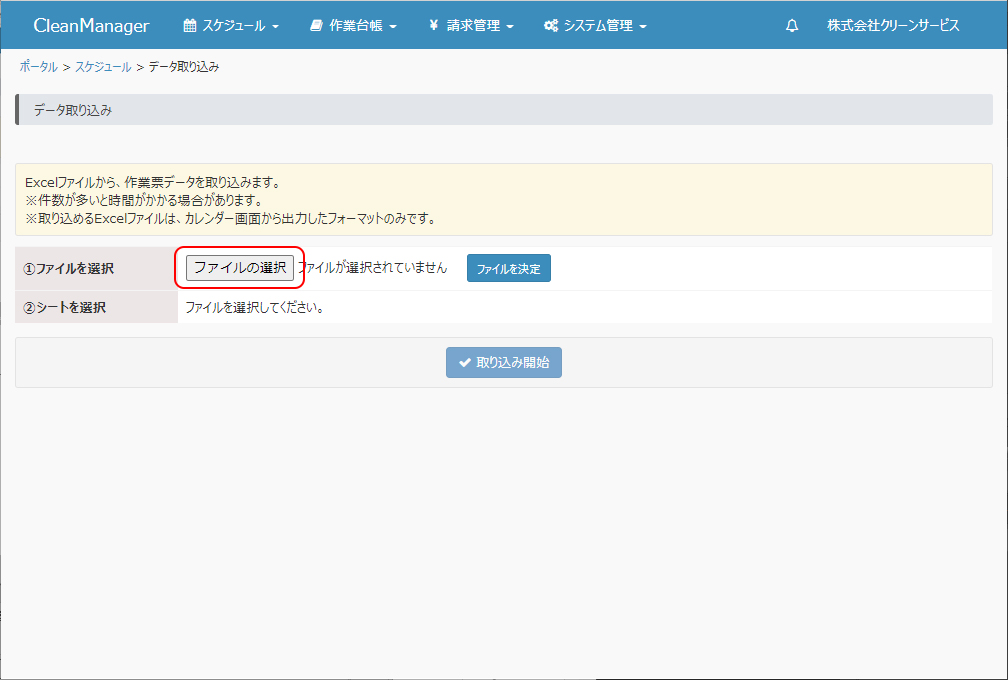Go to ポータル breadcrumb link
The image size is (1008, 680).
39,67
